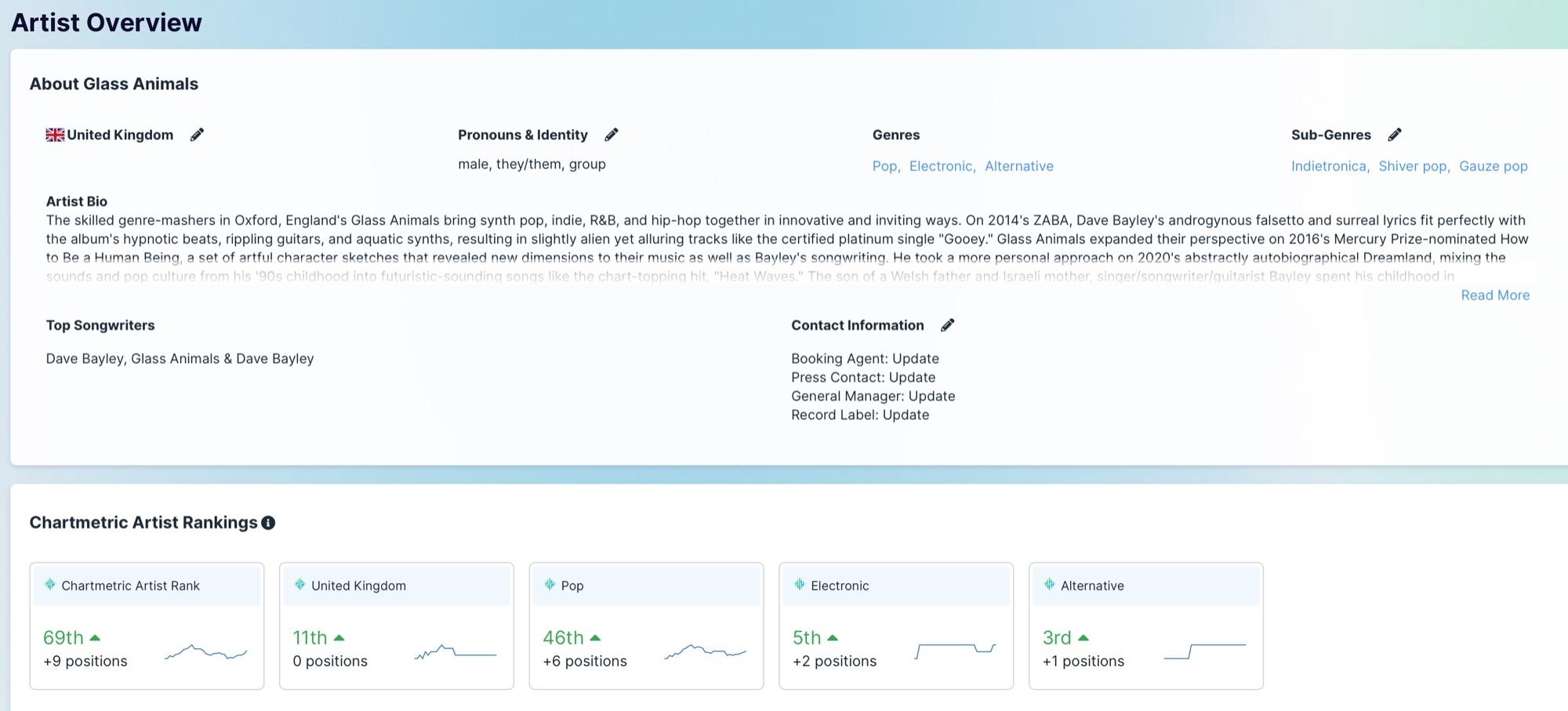Click 5th rank green up arrow
Viewport: 1568px width, 711px height.
[833, 638]
